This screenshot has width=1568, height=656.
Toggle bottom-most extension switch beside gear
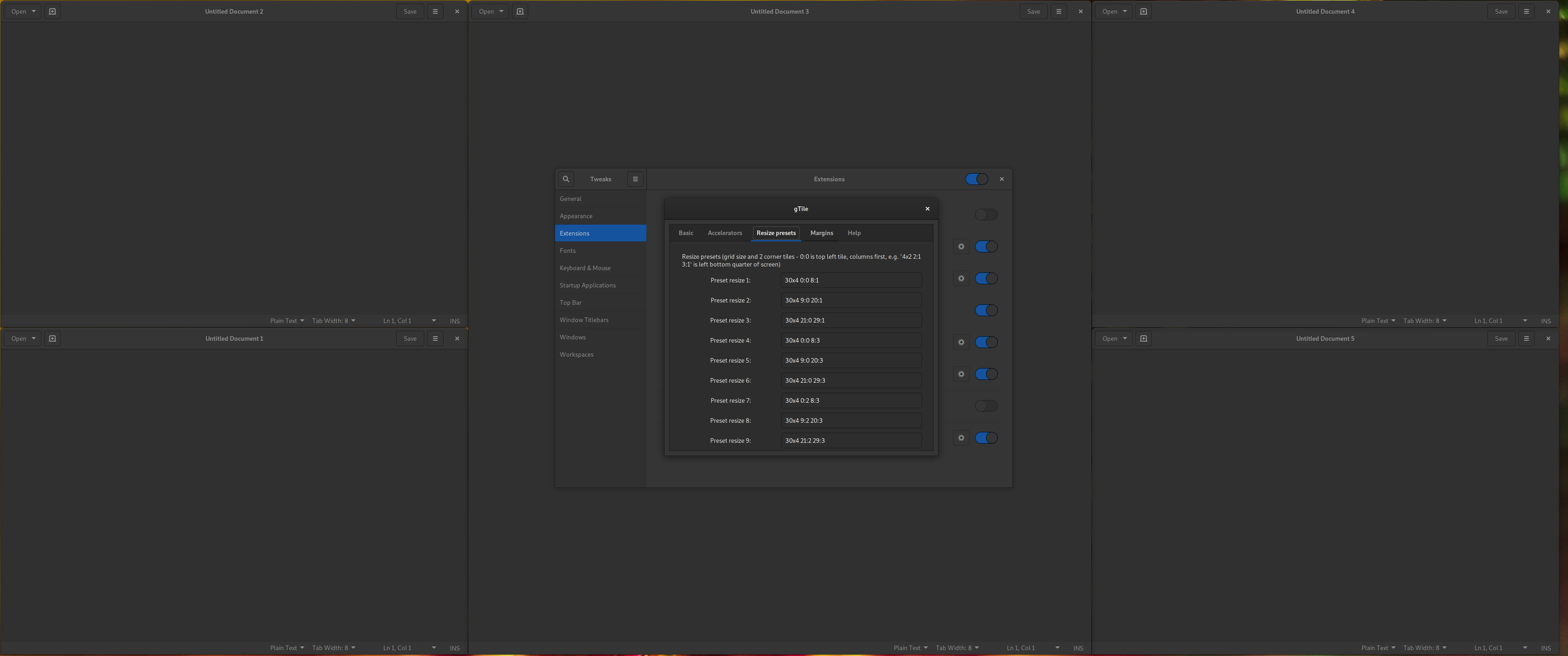point(986,437)
